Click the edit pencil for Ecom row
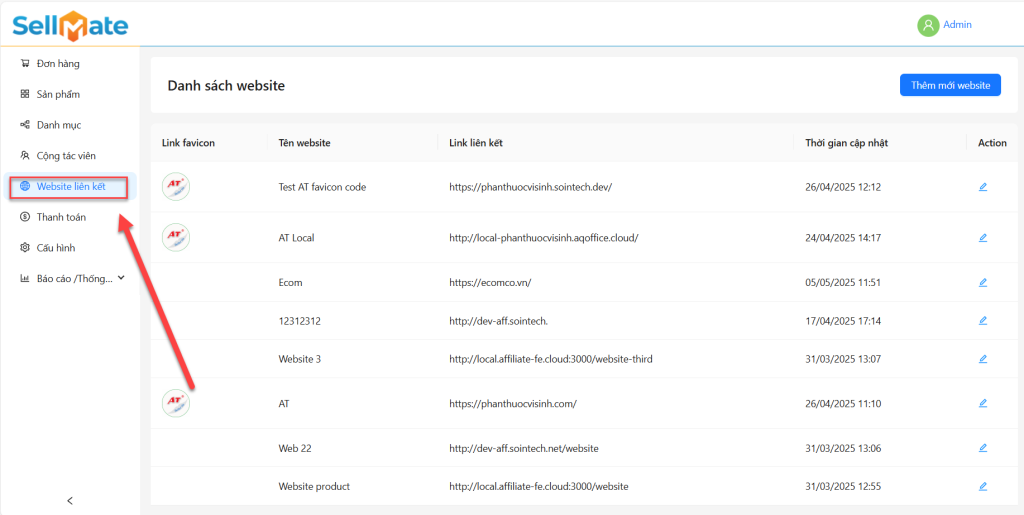This screenshot has height=515, width=1024. pos(983,283)
